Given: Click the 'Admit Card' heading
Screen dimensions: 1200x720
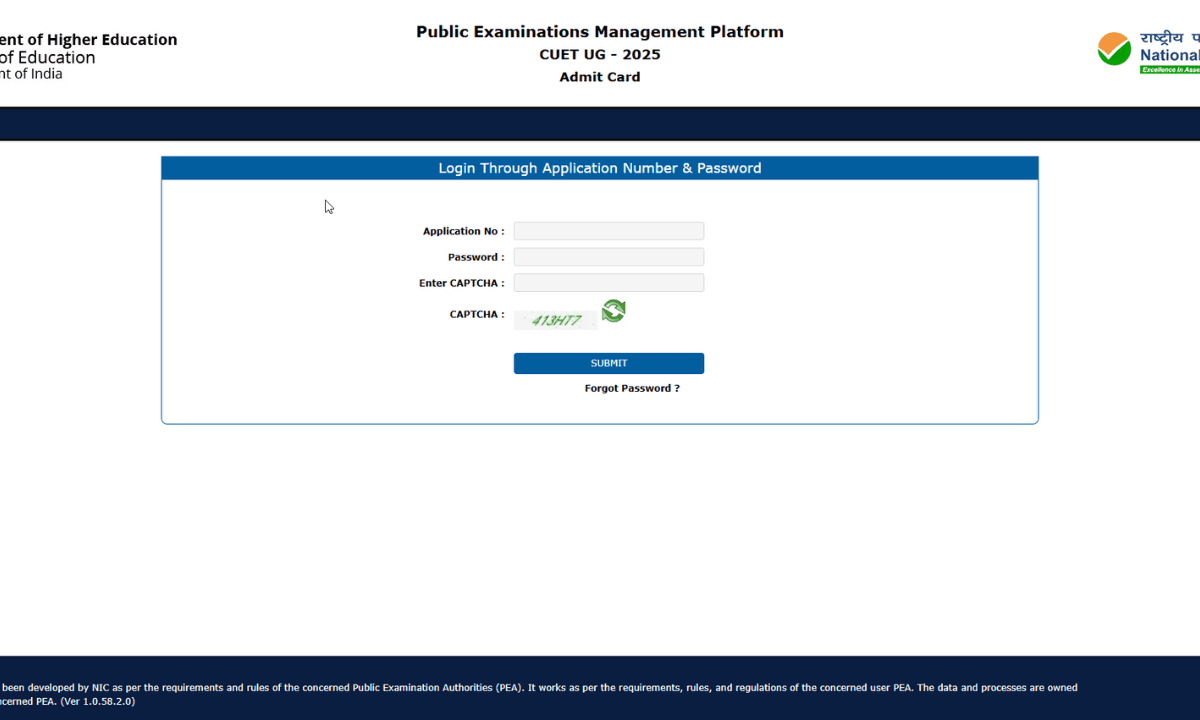Looking at the screenshot, I should (600, 77).
